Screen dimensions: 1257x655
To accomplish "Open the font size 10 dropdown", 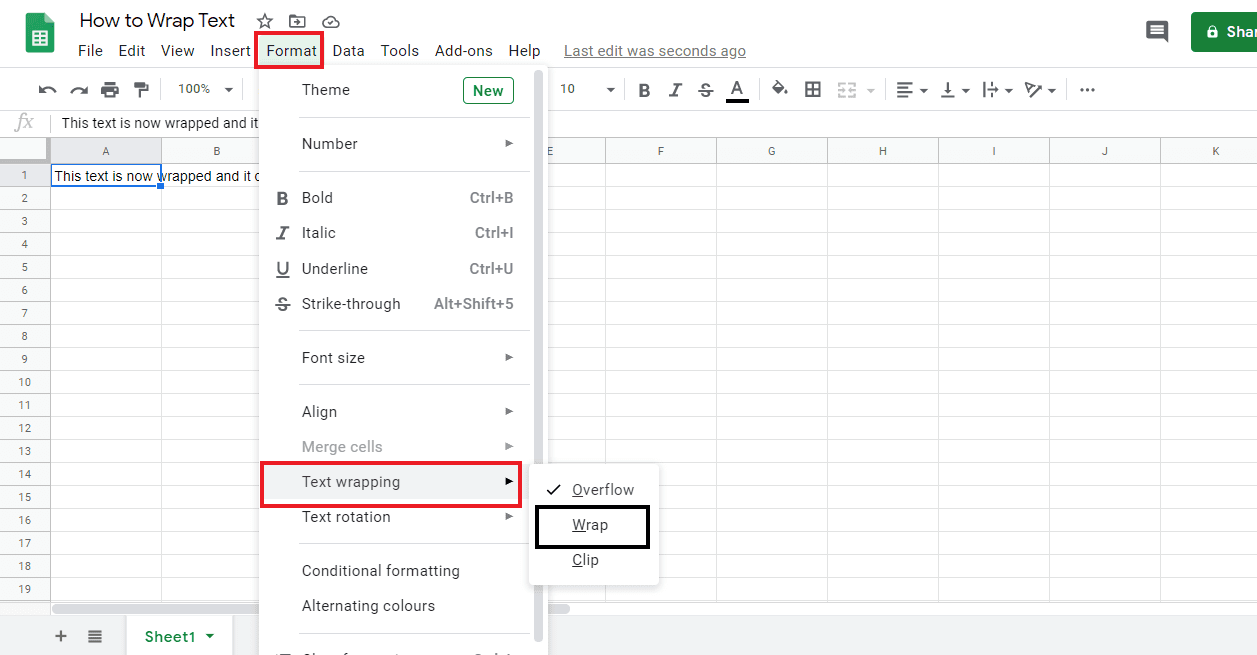I will pyautogui.click(x=587, y=89).
